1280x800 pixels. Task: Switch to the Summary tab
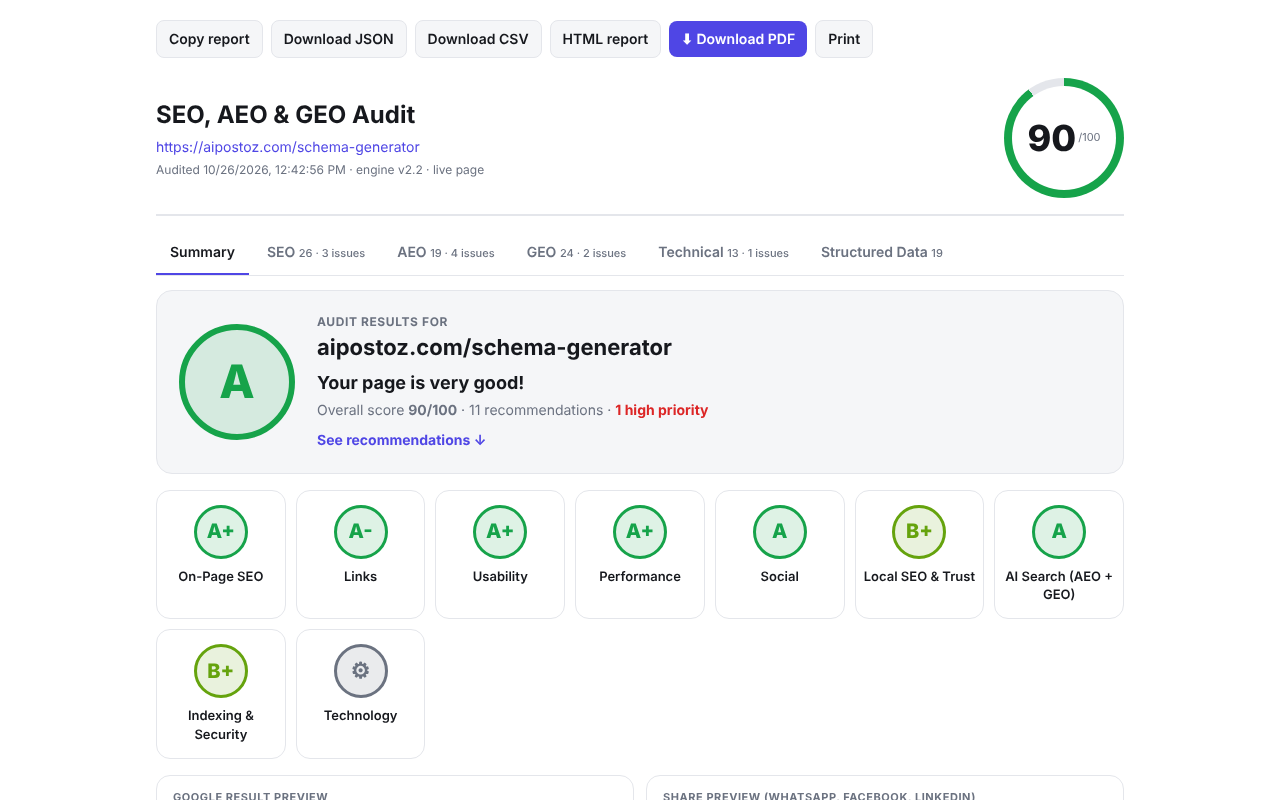(202, 252)
